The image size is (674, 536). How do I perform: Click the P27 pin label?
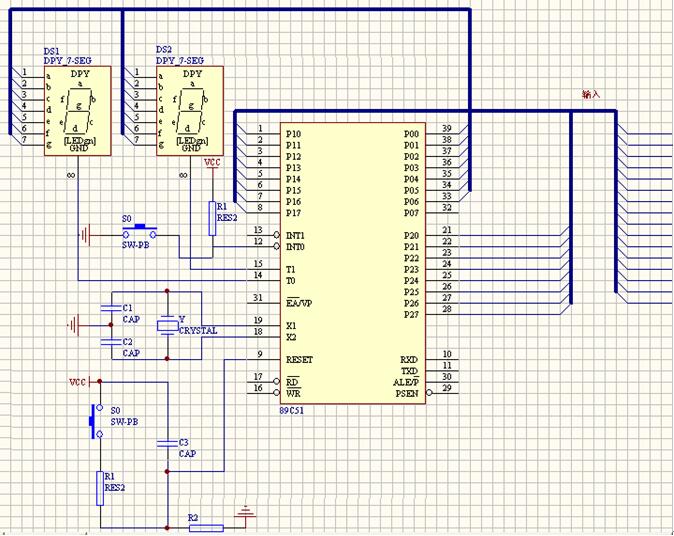point(411,314)
